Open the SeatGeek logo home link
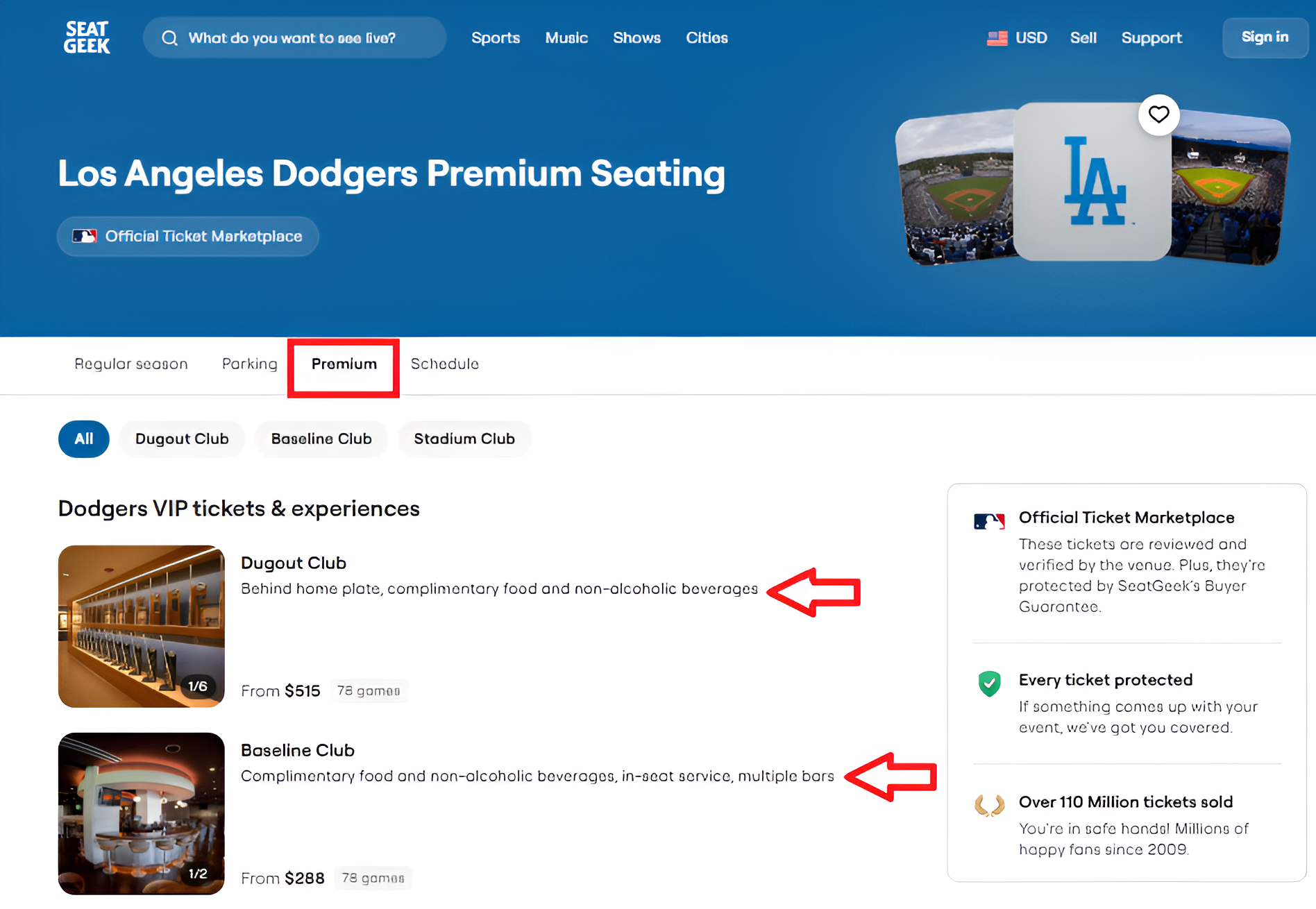This screenshot has height=909, width=1316. (87, 37)
